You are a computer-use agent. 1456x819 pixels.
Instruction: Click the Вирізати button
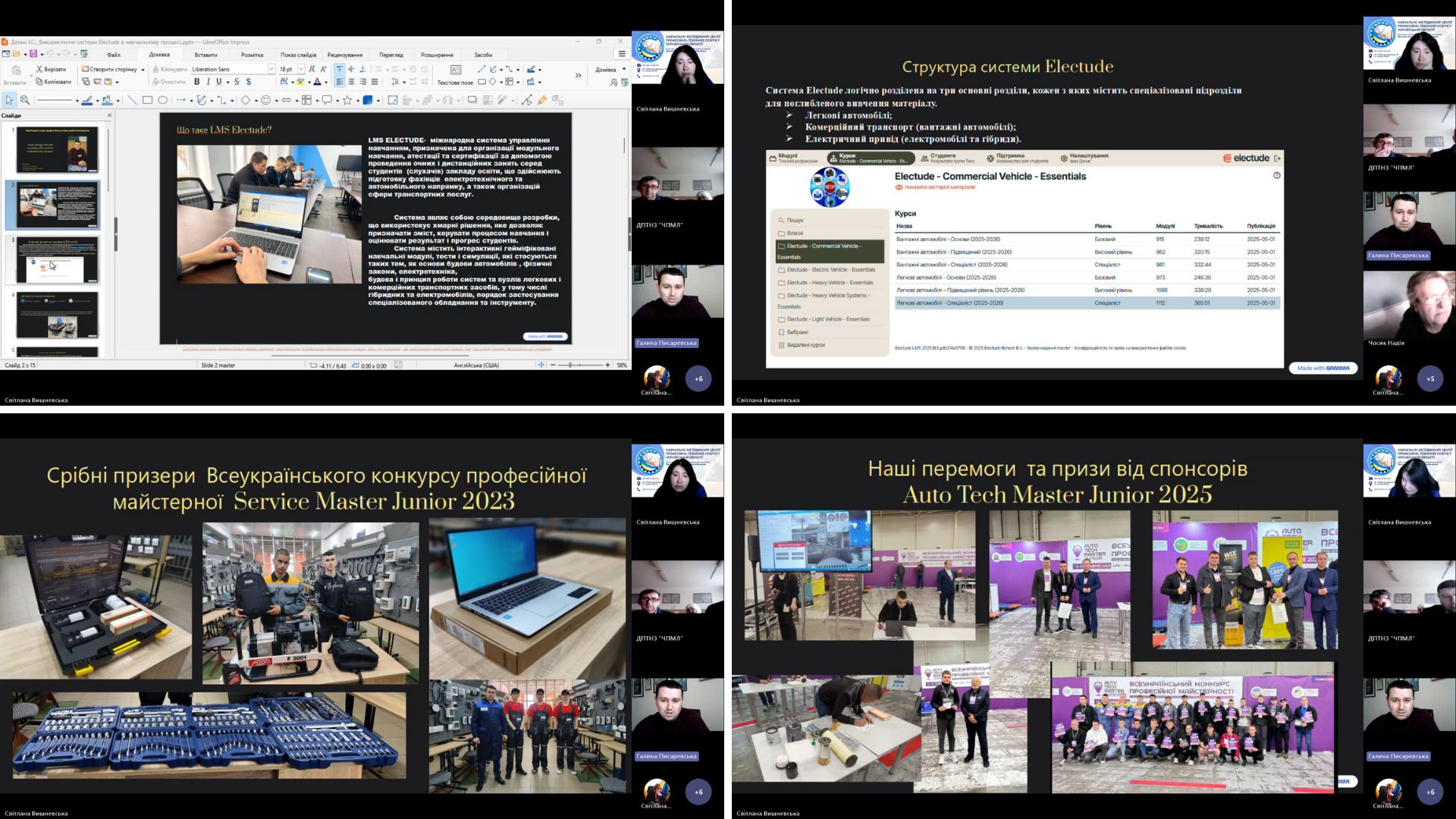click(x=50, y=69)
